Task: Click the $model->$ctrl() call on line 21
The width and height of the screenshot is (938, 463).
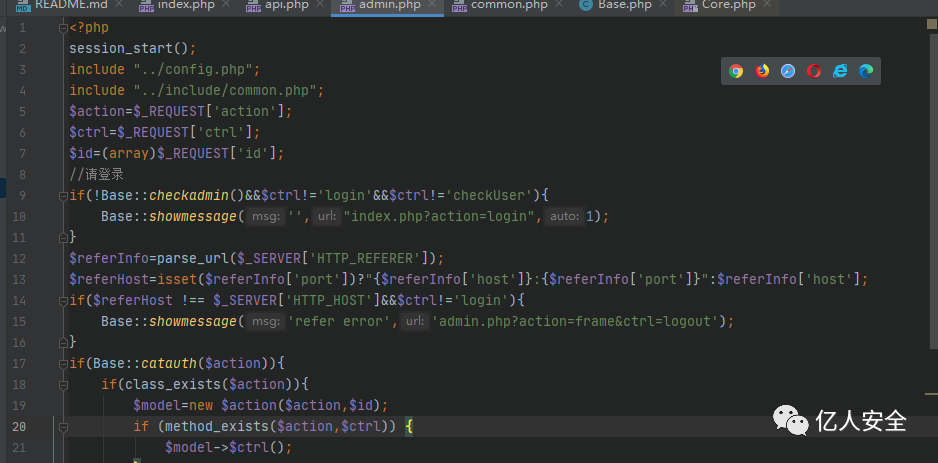Action: [229, 447]
